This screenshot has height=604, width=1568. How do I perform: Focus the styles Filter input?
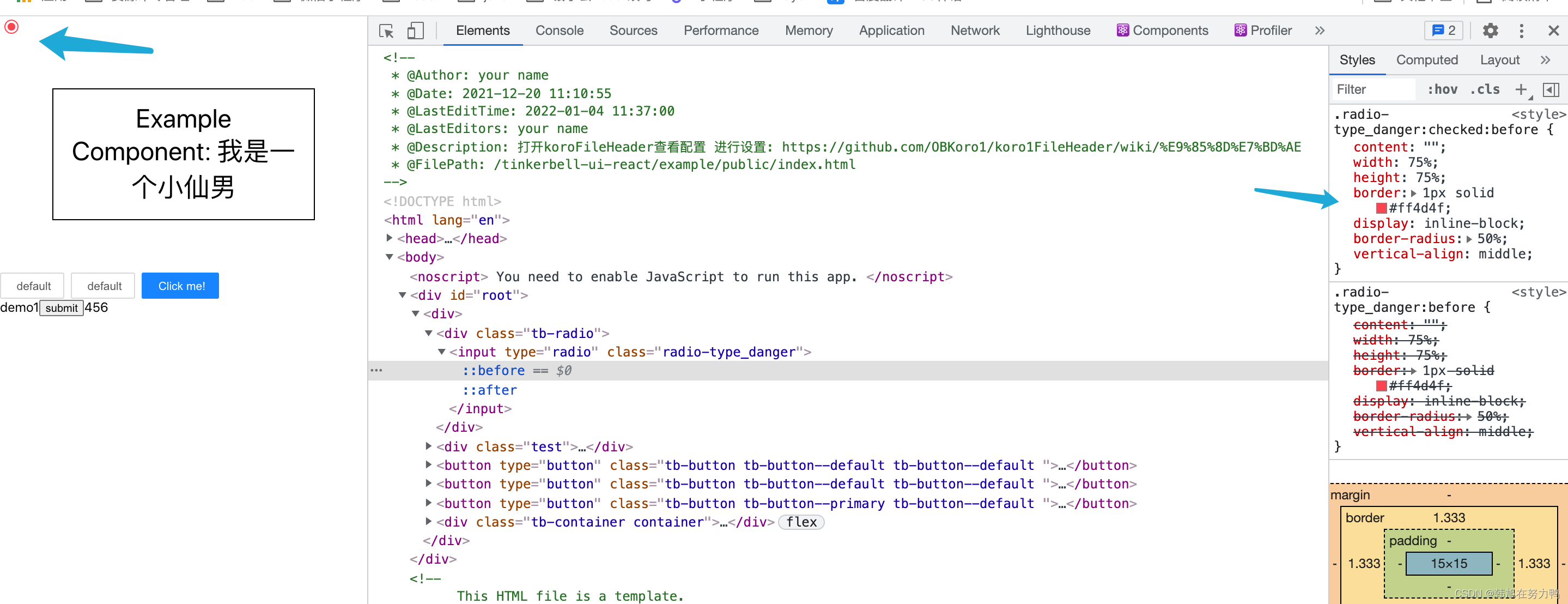tap(1374, 89)
